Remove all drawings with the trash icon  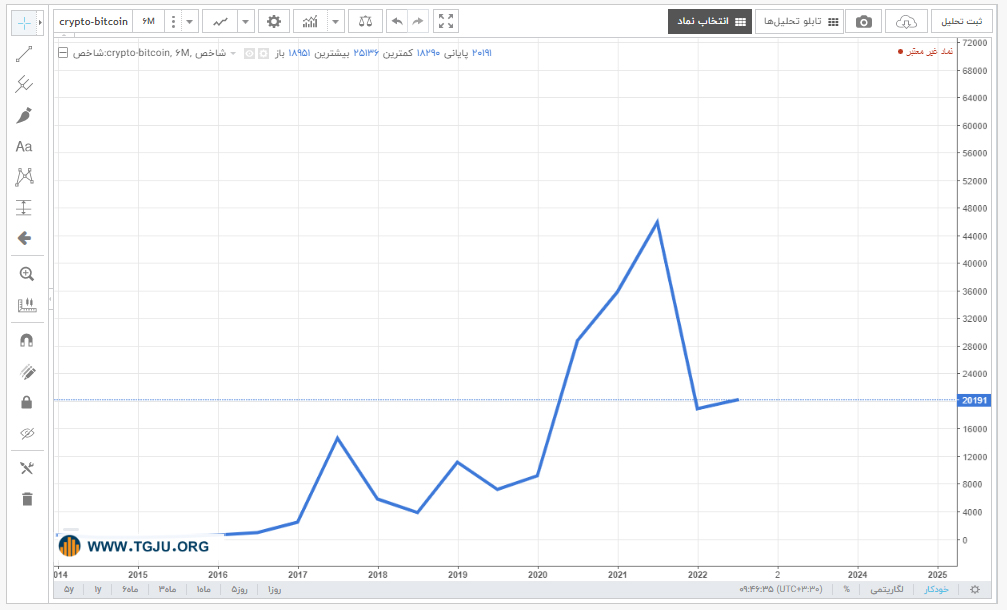point(26,499)
